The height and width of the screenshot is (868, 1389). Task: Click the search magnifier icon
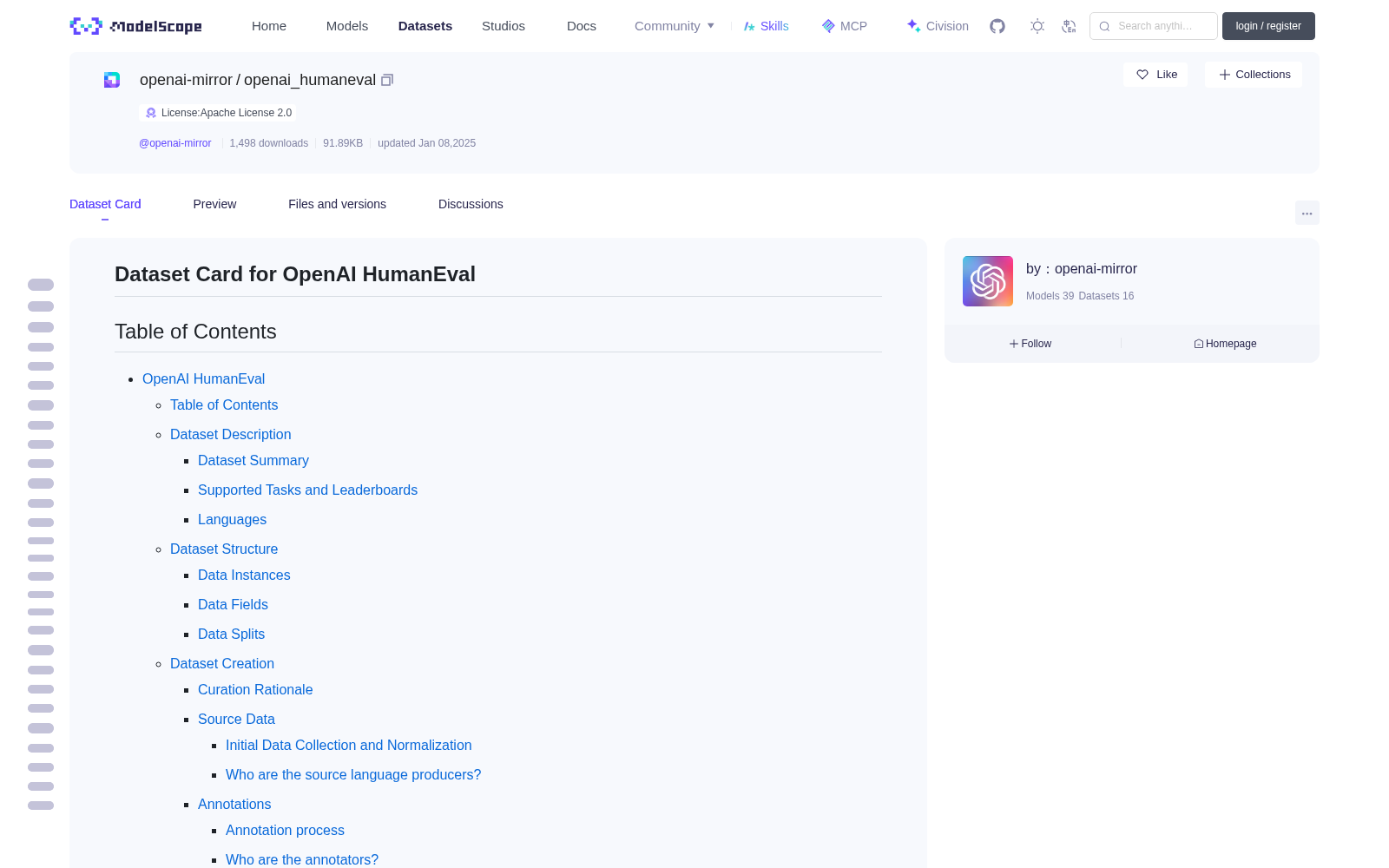[1104, 26]
